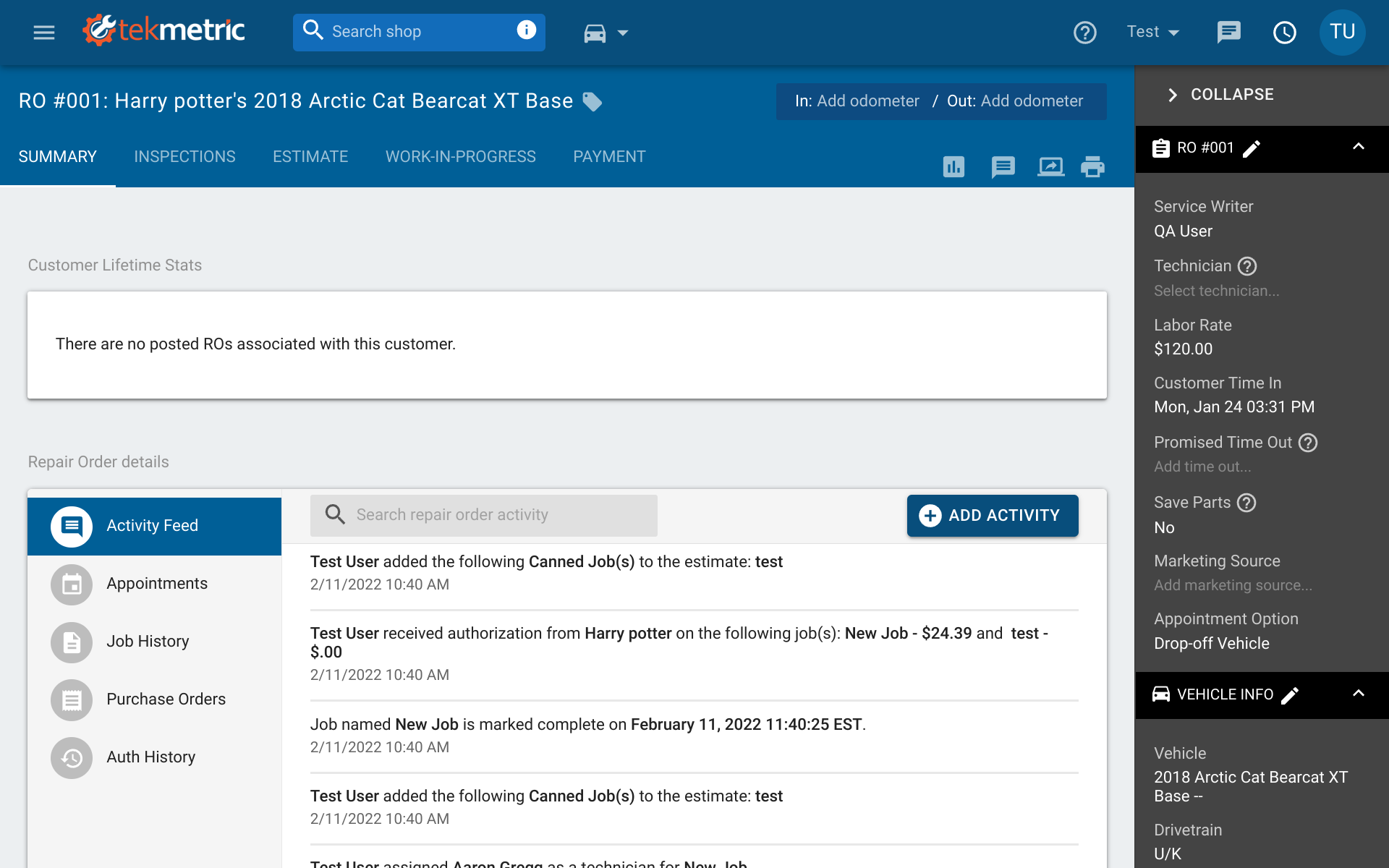Open the repair order messages icon
The width and height of the screenshot is (1389, 868).
tap(1003, 167)
